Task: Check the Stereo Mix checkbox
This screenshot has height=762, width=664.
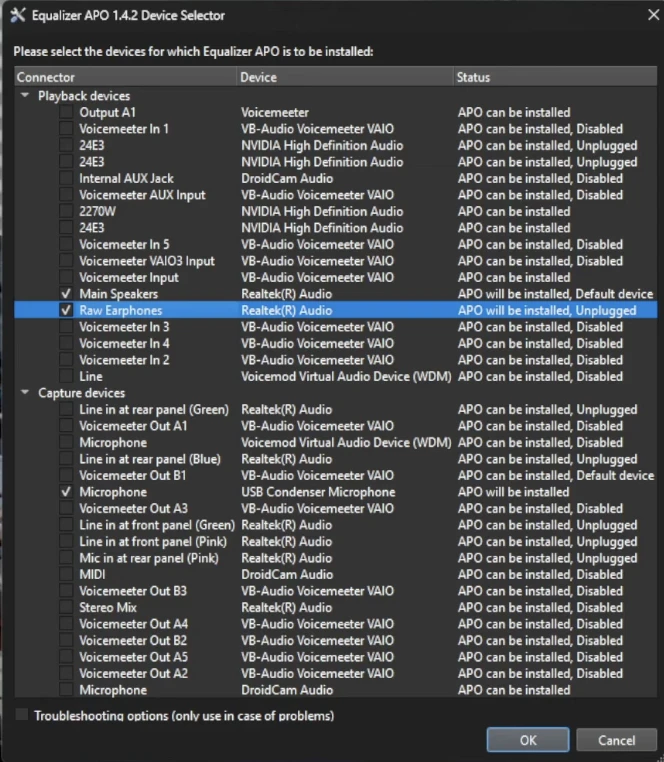Action: (x=66, y=607)
